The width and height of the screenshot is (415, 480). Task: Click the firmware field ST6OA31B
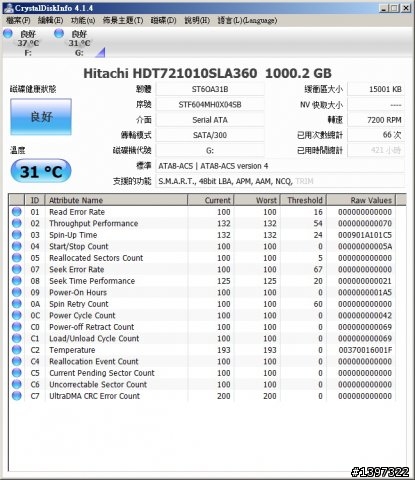pyautogui.click(x=210, y=89)
